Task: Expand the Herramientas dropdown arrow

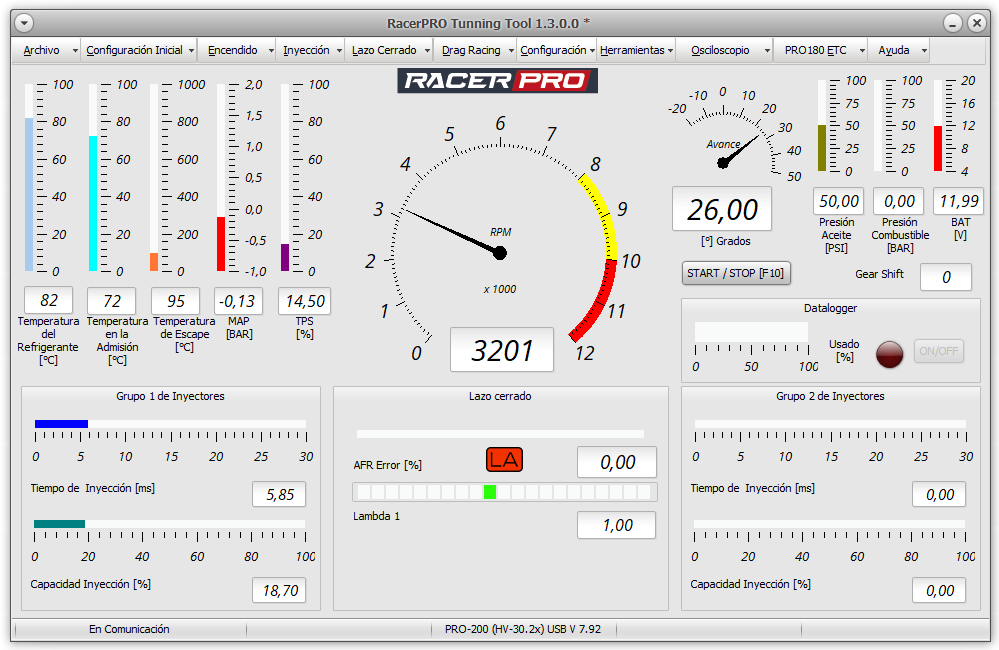Action: [x=670, y=50]
